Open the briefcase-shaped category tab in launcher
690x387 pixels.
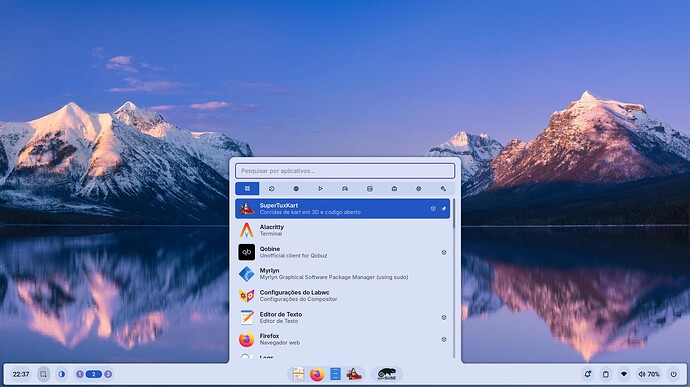pos(394,188)
